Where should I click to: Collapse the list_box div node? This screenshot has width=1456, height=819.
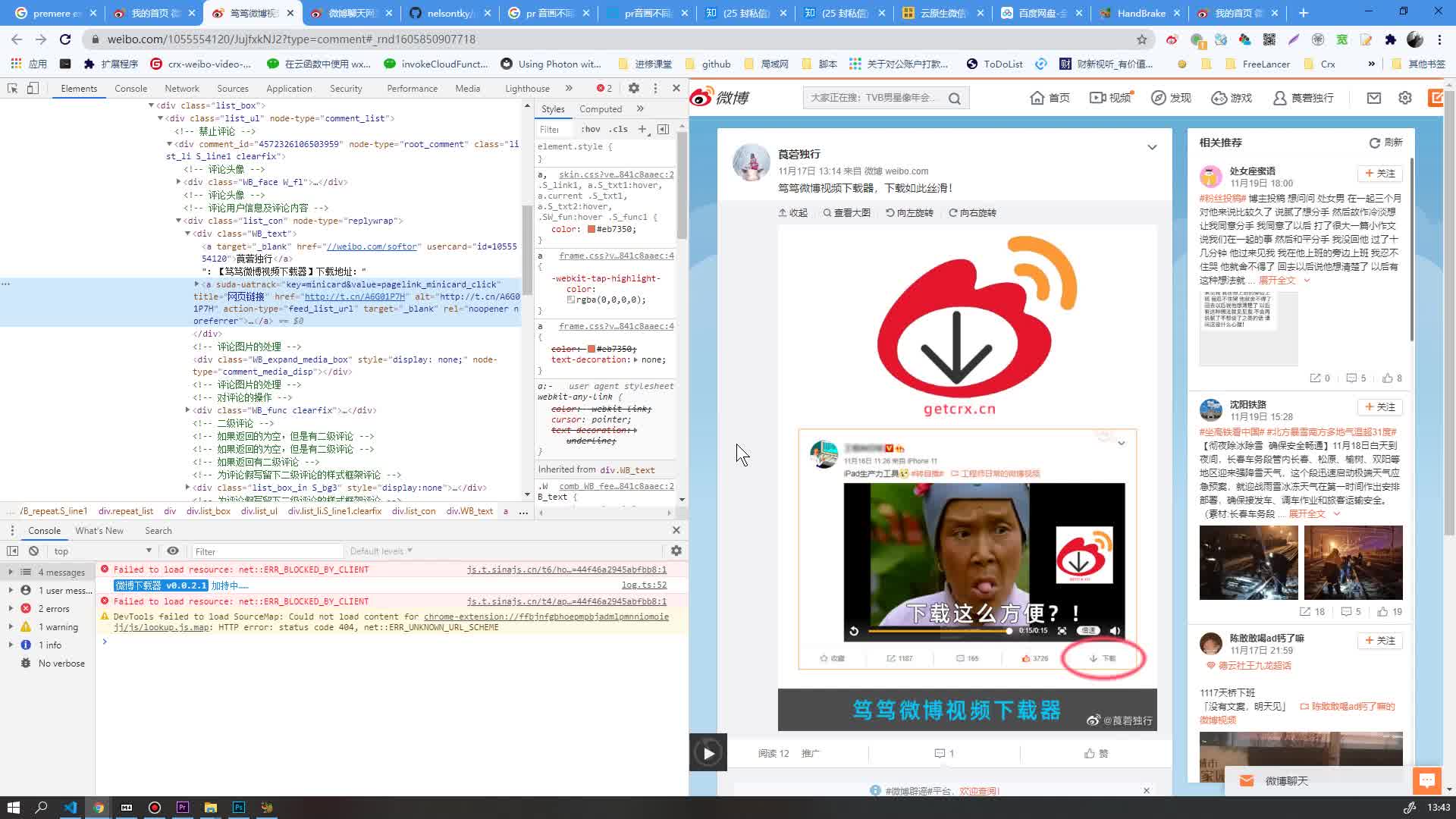[151, 105]
